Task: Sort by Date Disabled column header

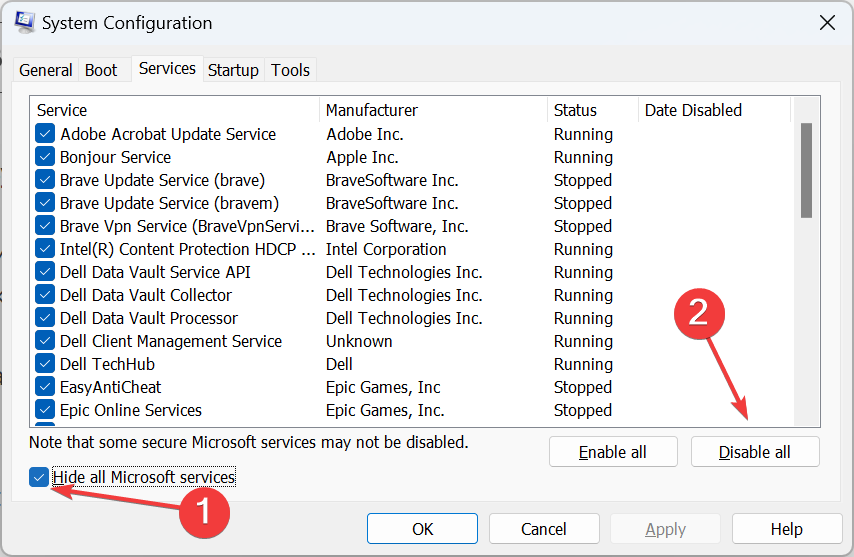Action: [x=714, y=110]
